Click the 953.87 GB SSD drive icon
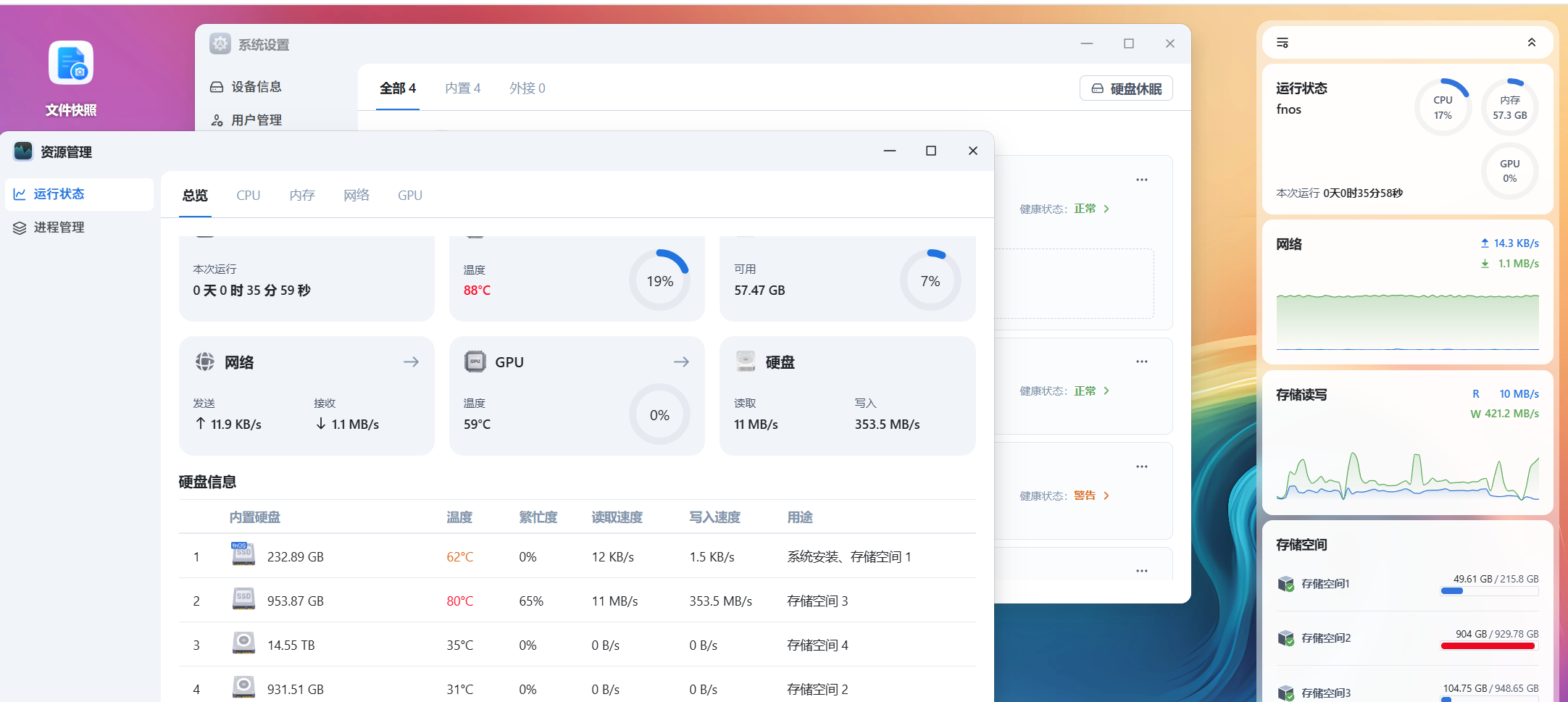Image resolution: width=1568 pixels, height=702 pixels. click(243, 600)
